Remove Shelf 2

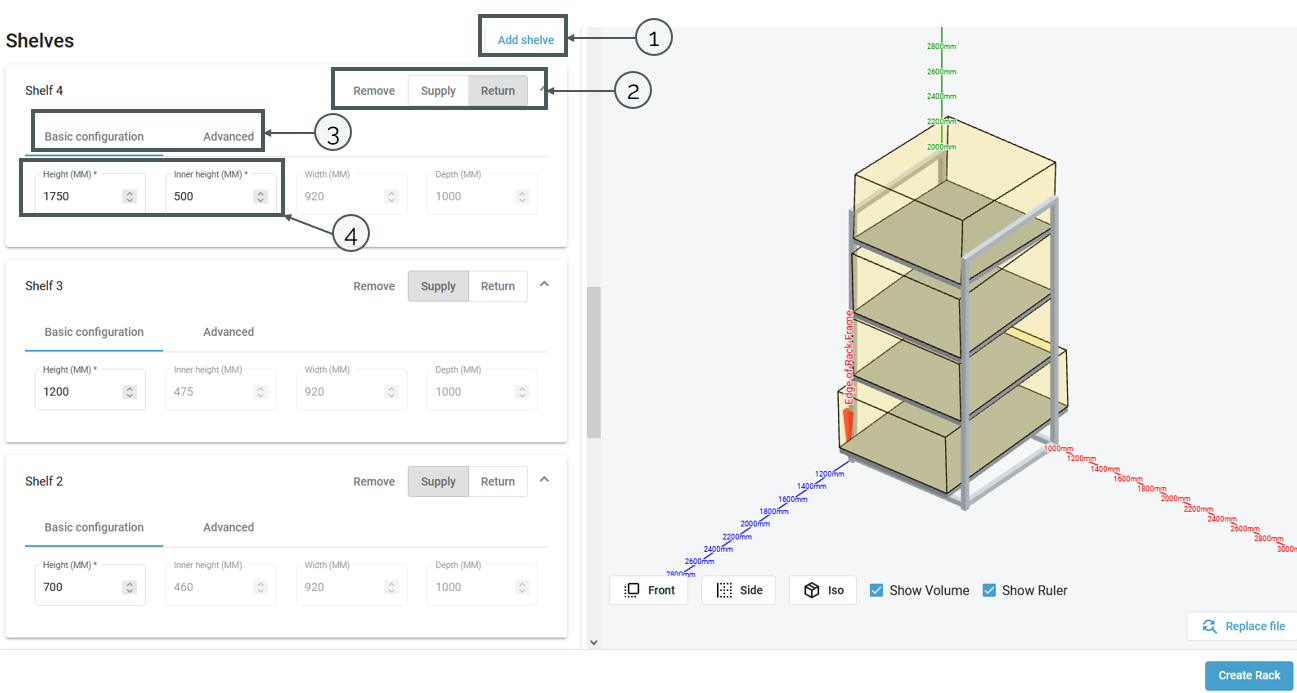pos(374,481)
